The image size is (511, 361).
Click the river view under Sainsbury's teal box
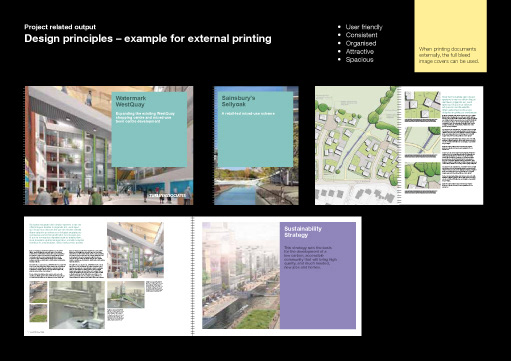click(x=256, y=186)
